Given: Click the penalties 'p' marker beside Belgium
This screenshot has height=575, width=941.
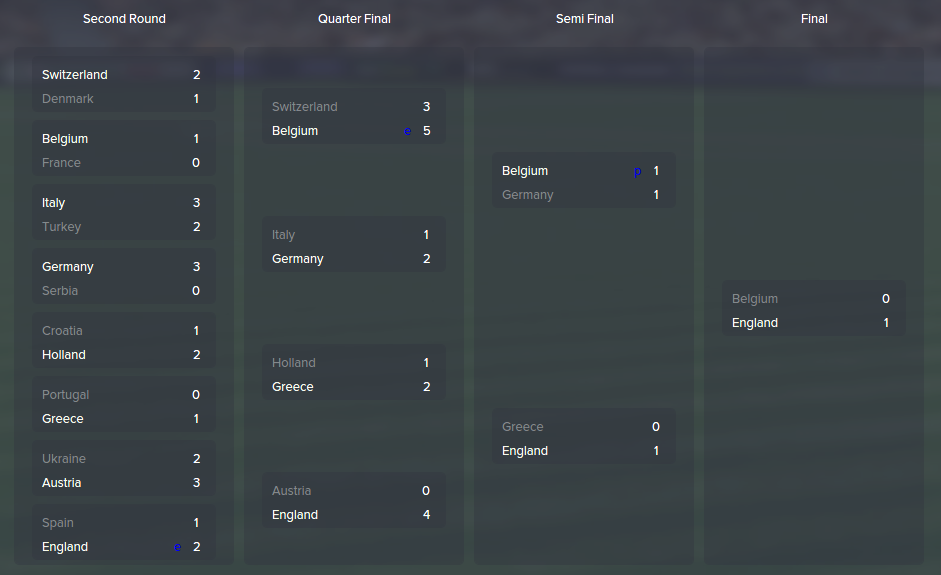Looking at the screenshot, I should (x=637, y=172).
